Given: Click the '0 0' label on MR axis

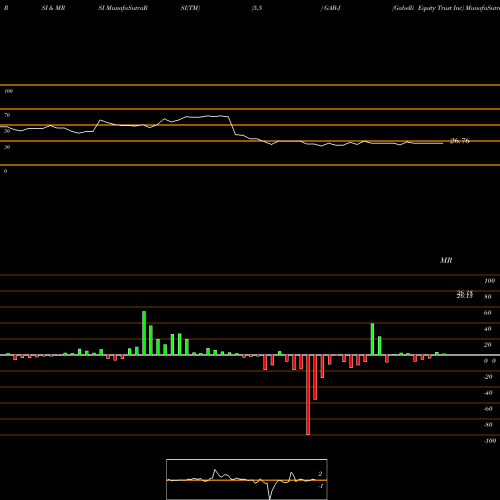Looking at the screenshot, I should tap(490, 361).
